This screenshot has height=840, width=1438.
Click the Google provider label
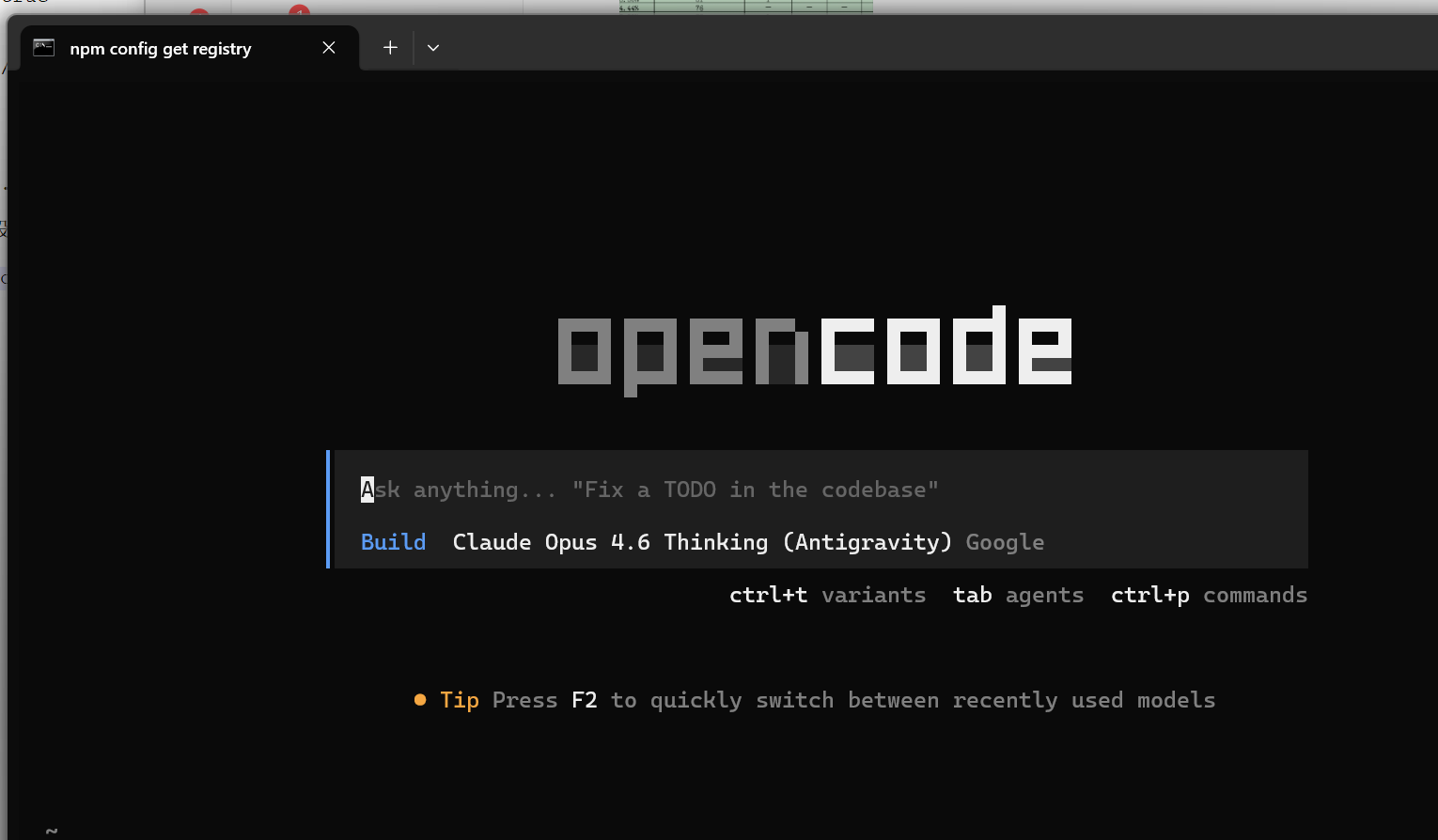tap(1005, 542)
